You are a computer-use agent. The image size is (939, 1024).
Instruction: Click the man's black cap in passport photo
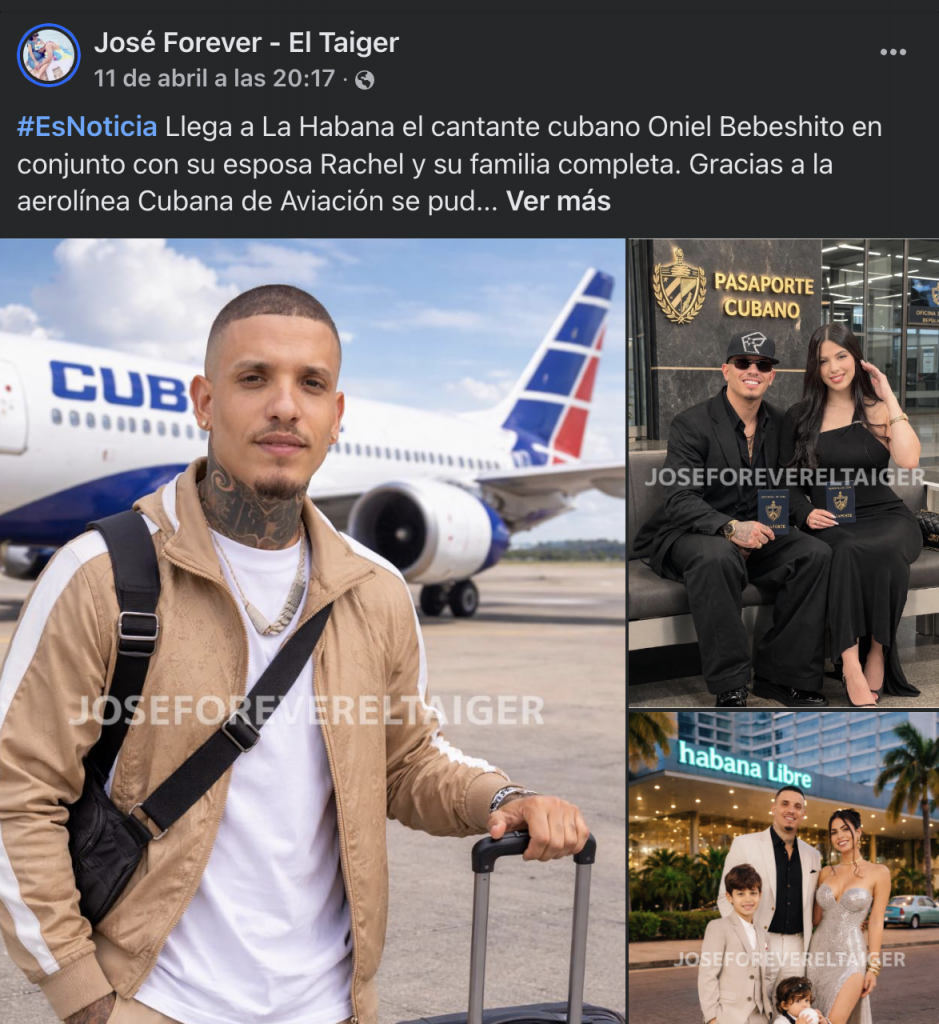point(753,346)
